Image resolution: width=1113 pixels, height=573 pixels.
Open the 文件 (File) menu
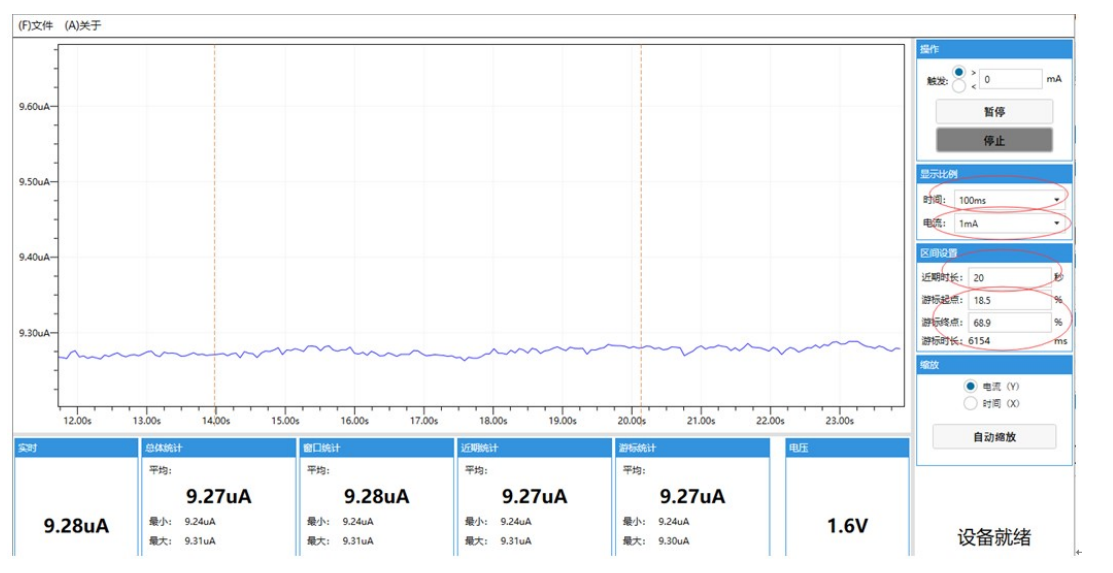[36, 25]
